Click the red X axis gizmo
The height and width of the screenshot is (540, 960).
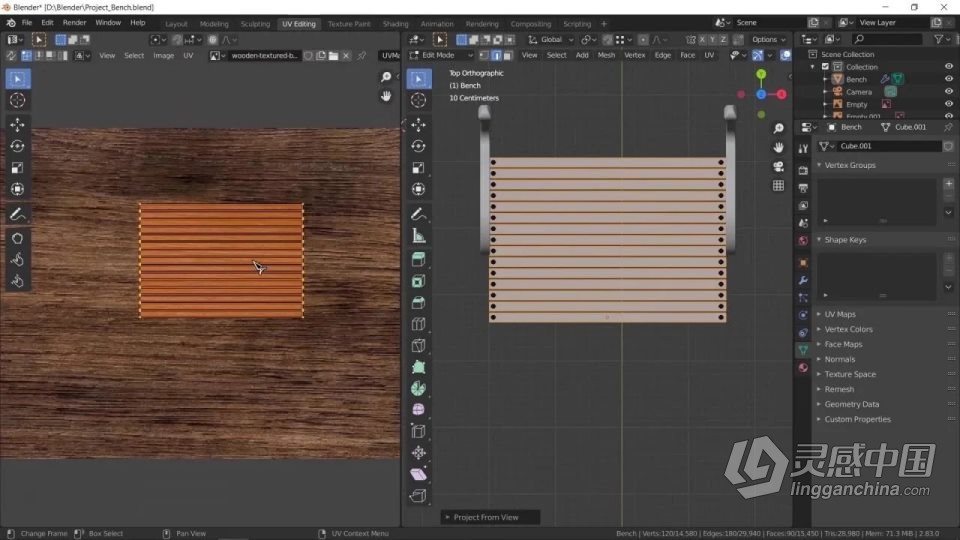coord(782,94)
